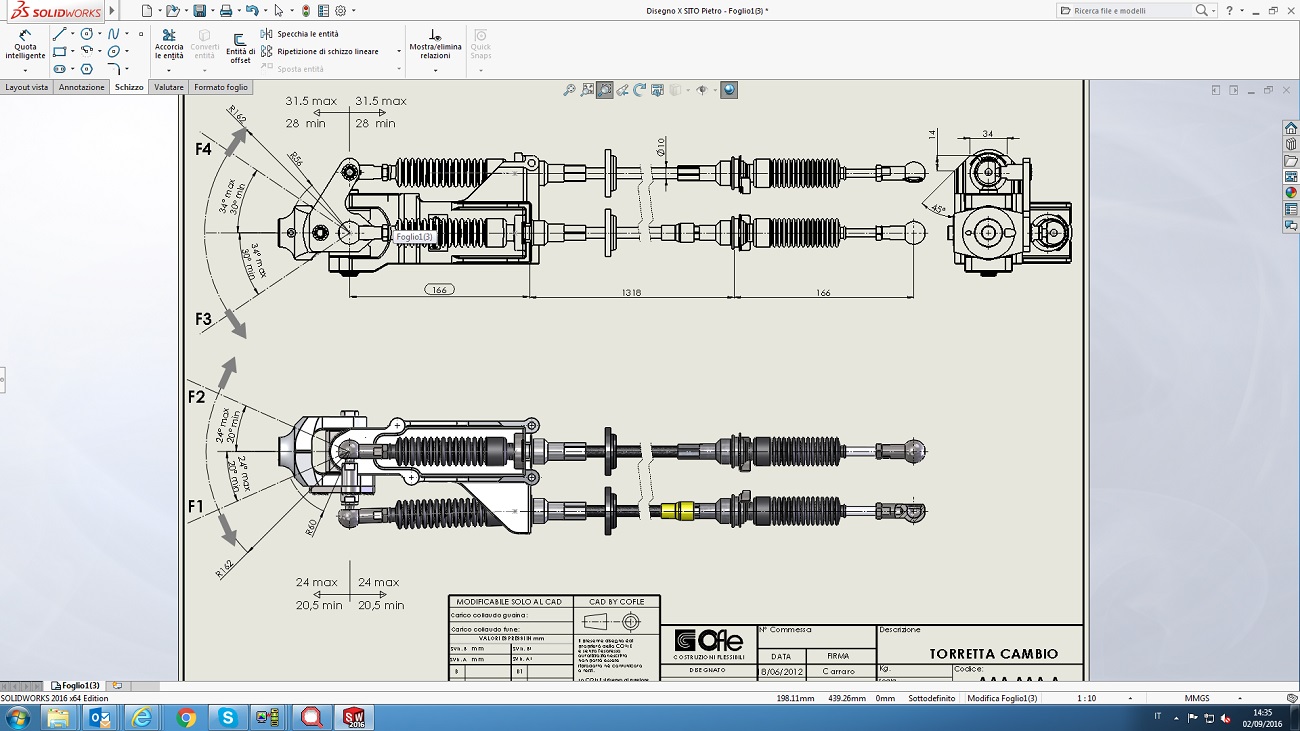Viewport: 1300px width, 731px height.
Task: Print the drawing
Action: click(x=226, y=11)
